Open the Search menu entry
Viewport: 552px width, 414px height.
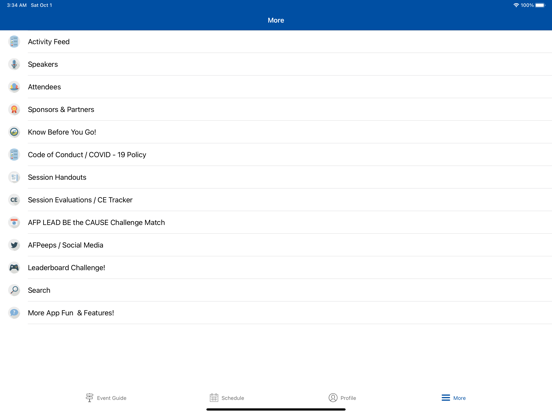click(x=276, y=290)
